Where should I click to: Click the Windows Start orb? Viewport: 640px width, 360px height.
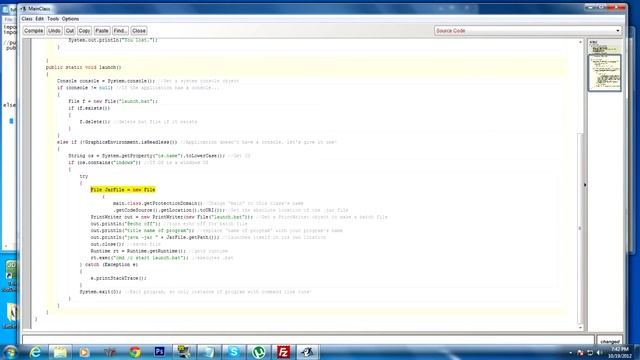coord(10,352)
